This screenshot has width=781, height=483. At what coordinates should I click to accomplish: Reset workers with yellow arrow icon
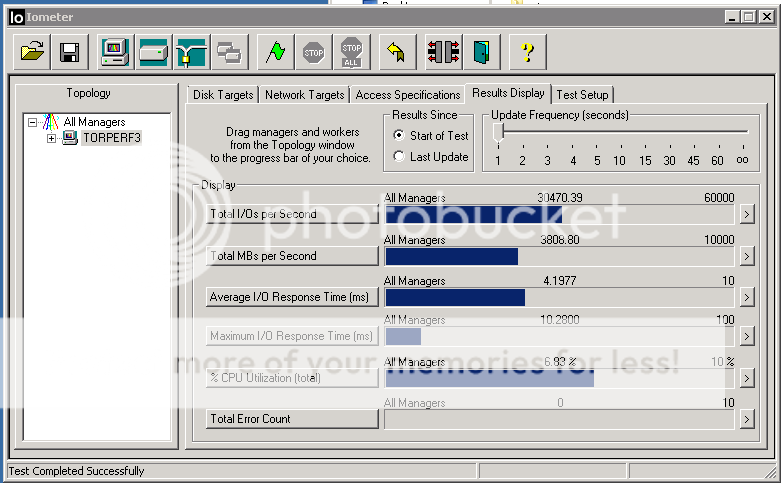pos(397,52)
